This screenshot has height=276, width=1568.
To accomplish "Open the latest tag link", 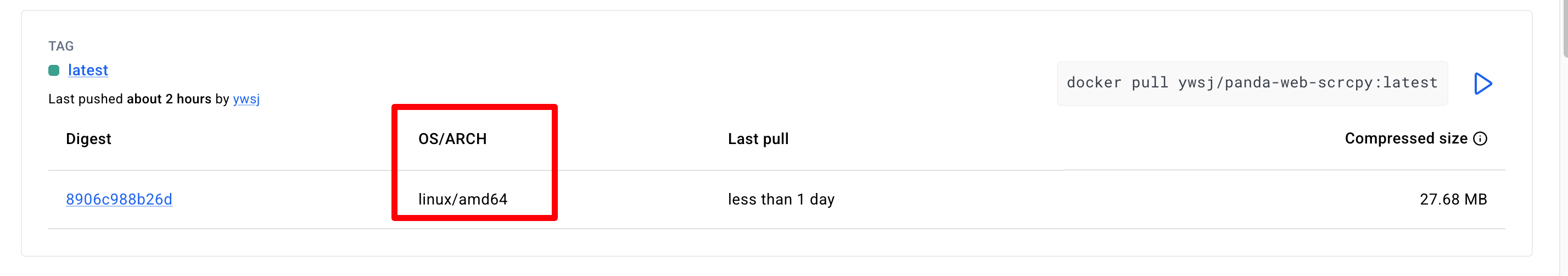I will 88,71.
